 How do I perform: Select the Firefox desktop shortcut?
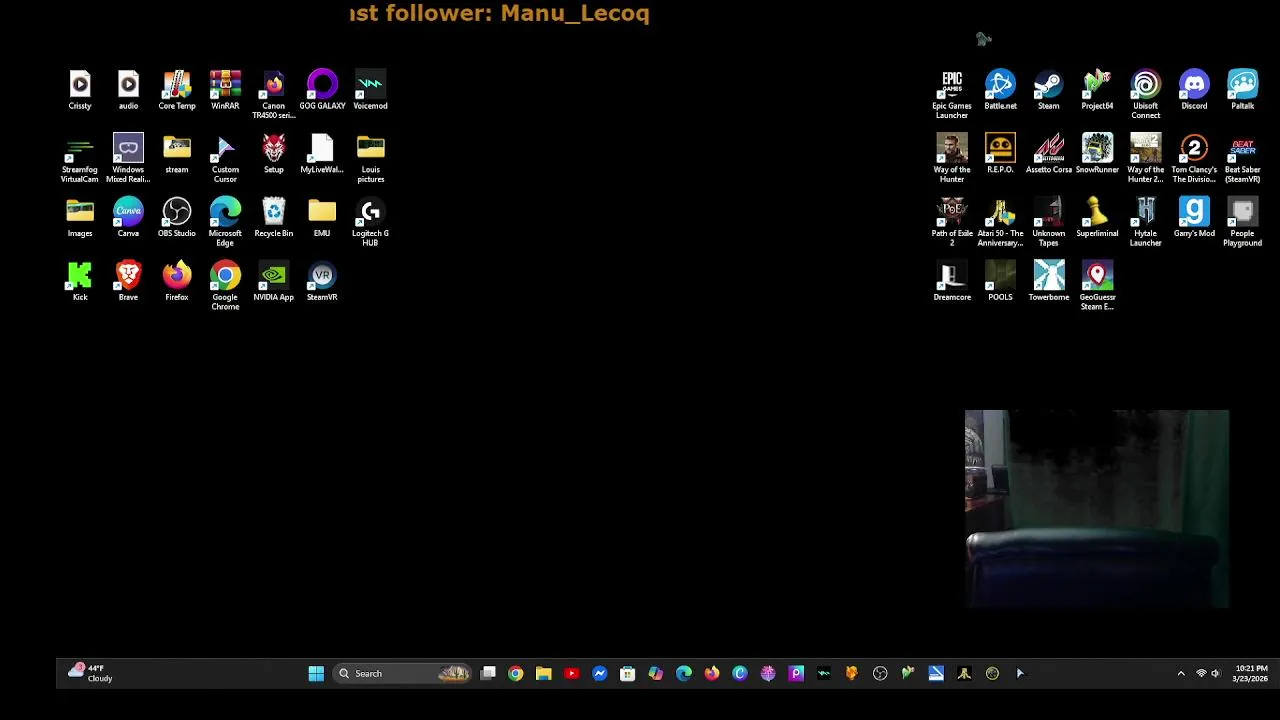click(177, 282)
